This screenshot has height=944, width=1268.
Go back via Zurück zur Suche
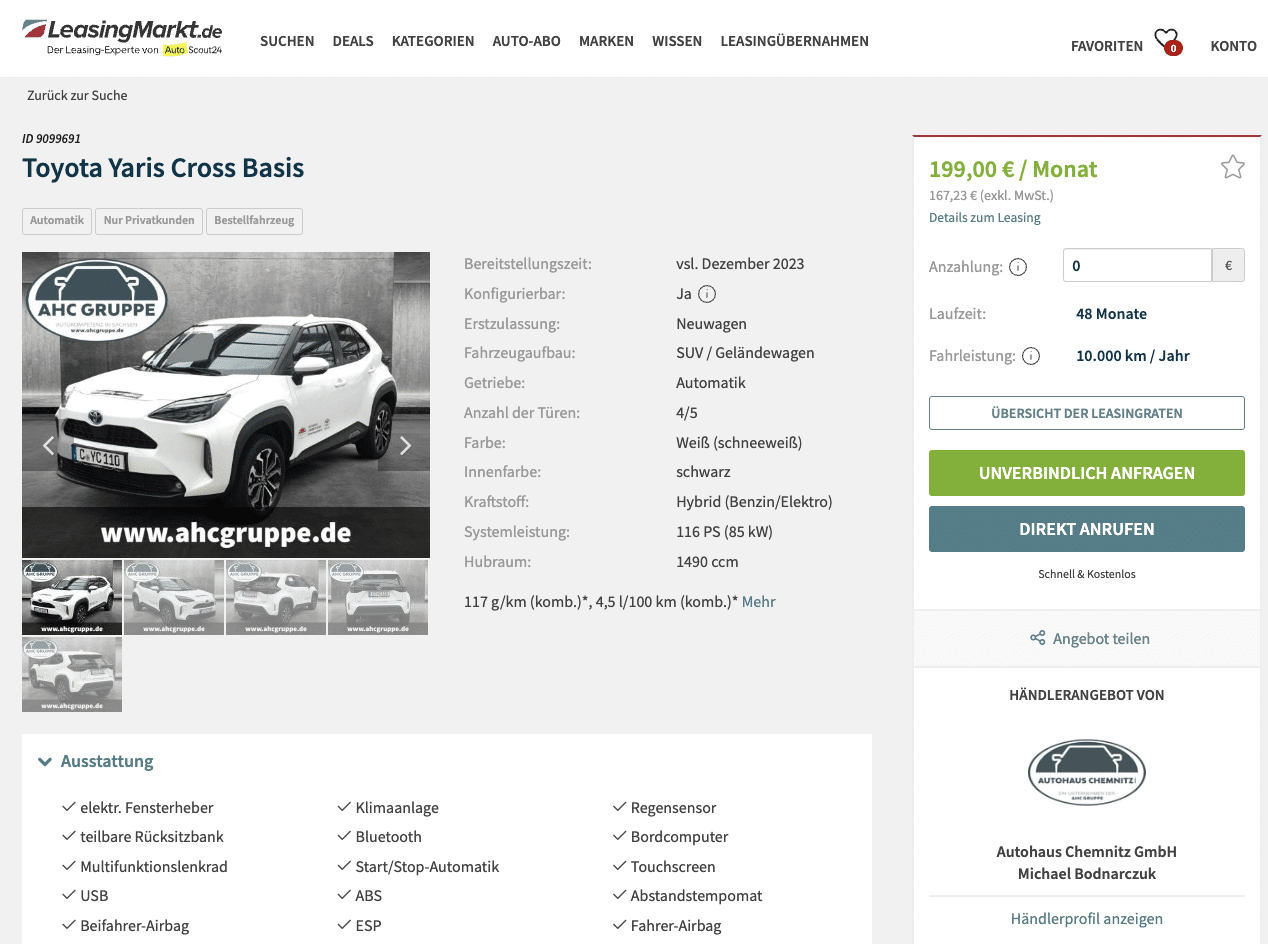click(77, 95)
